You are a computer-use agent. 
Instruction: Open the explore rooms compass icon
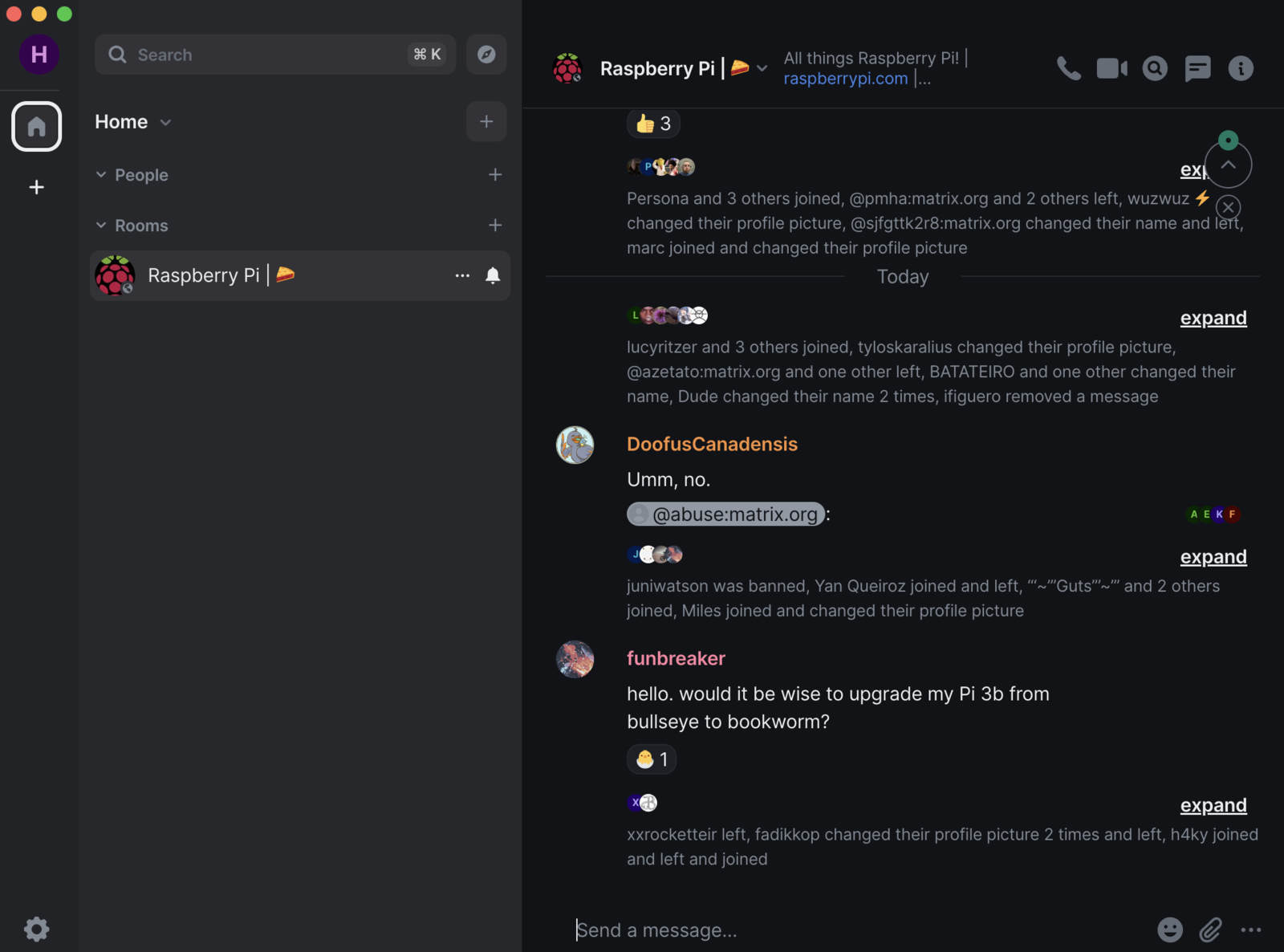pyautogui.click(x=486, y=55)
